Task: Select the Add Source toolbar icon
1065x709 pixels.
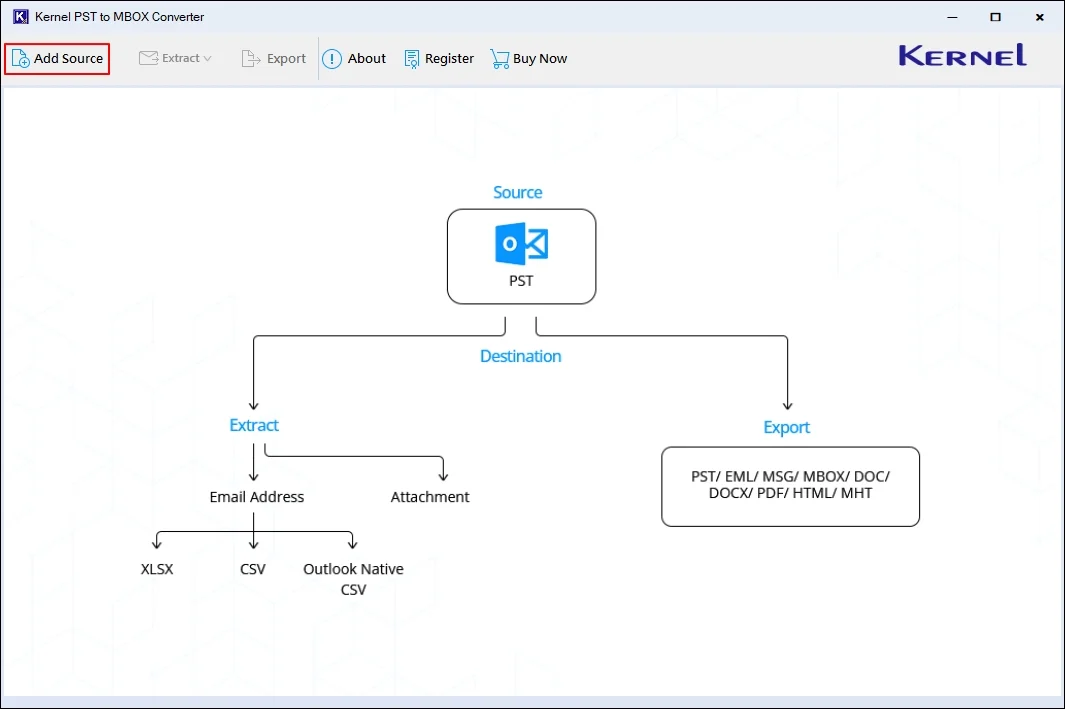Action: 20,58
